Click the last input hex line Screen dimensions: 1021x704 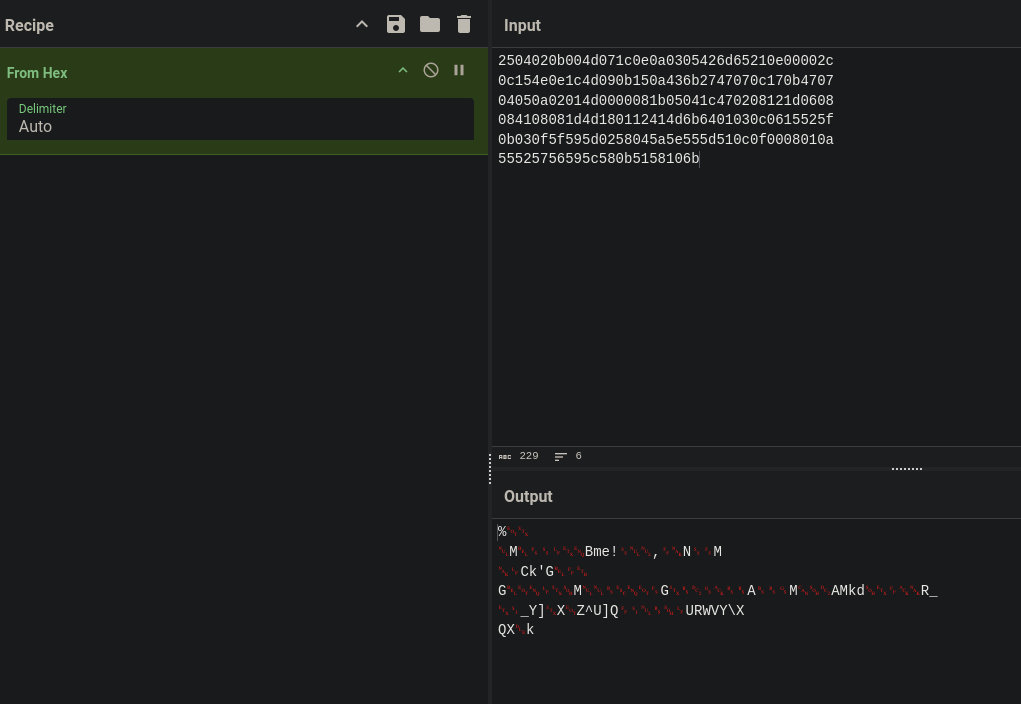[598, 159]
